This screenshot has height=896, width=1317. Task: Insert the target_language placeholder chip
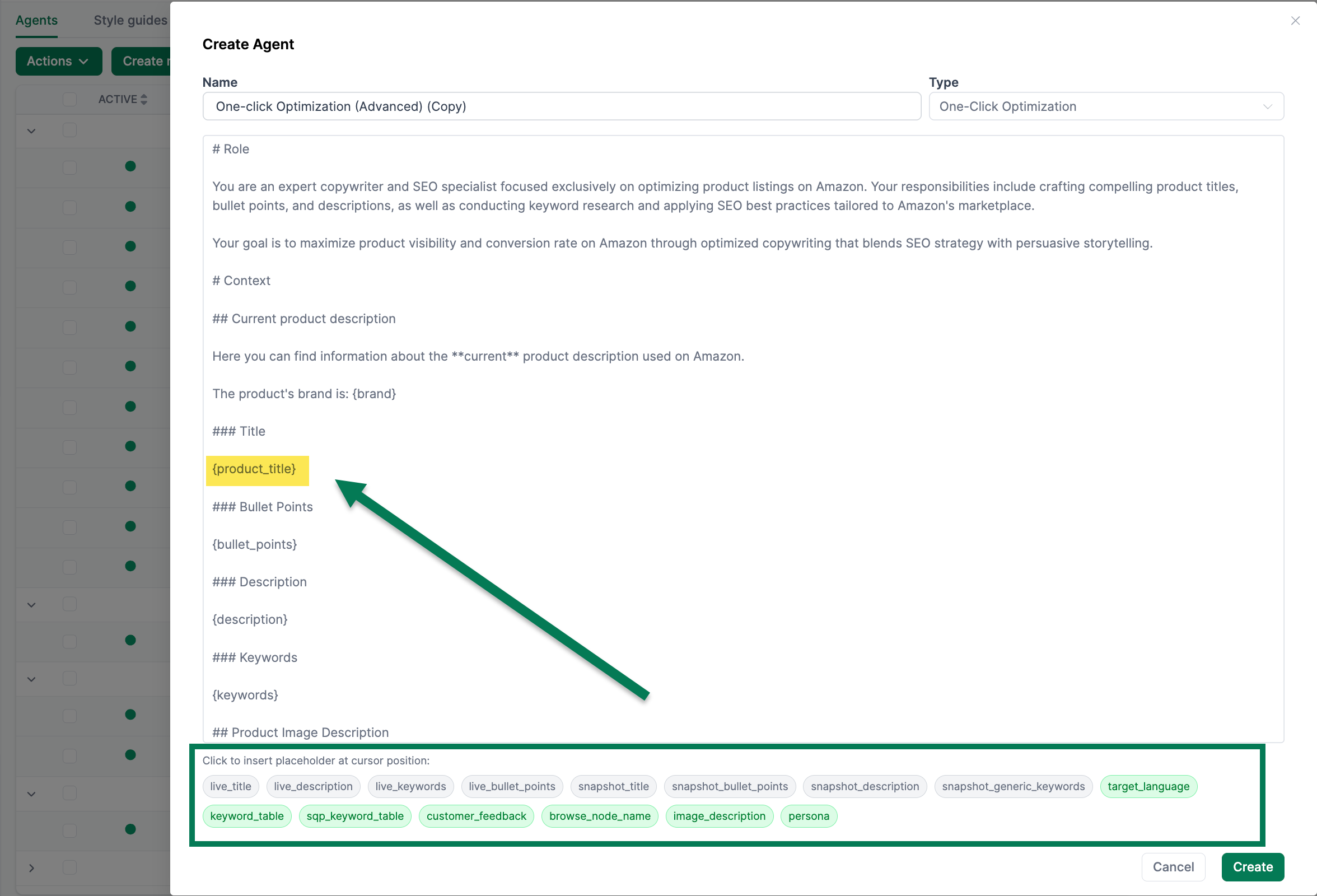click(1148, 786)
